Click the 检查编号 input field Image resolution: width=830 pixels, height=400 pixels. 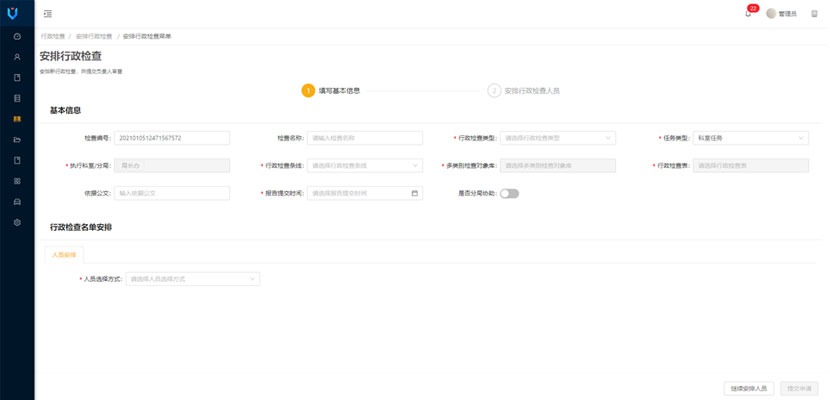(172, 138)
